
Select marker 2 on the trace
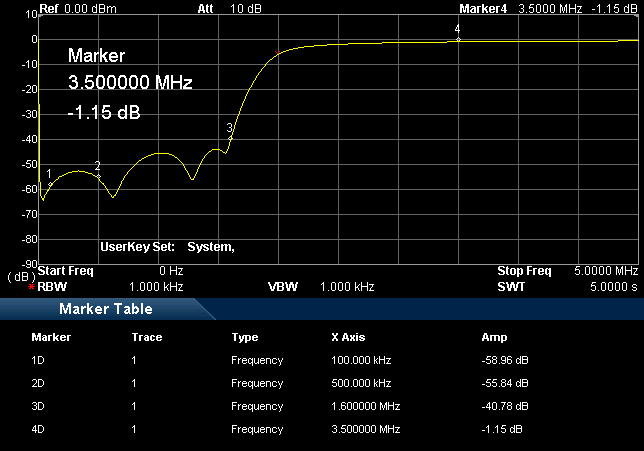[x=98, y=176]
